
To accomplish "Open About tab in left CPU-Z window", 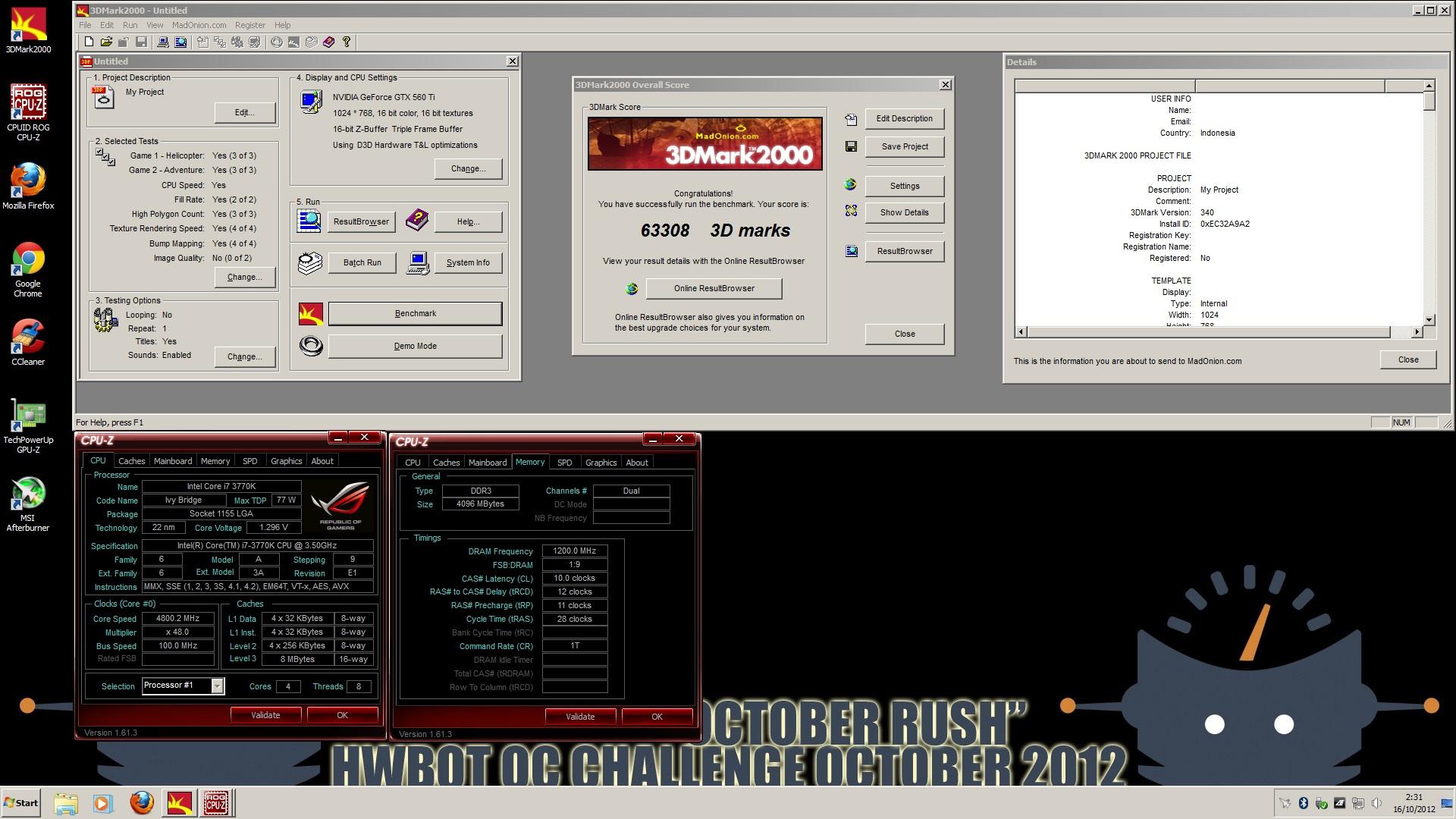I will [x=322, y=460].
